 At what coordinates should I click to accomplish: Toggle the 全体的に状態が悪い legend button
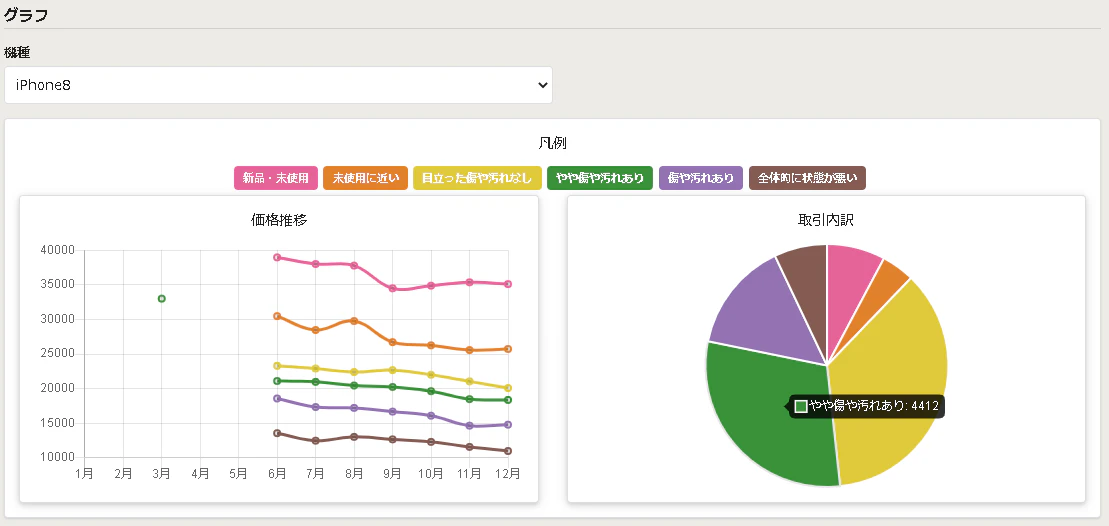807,178
